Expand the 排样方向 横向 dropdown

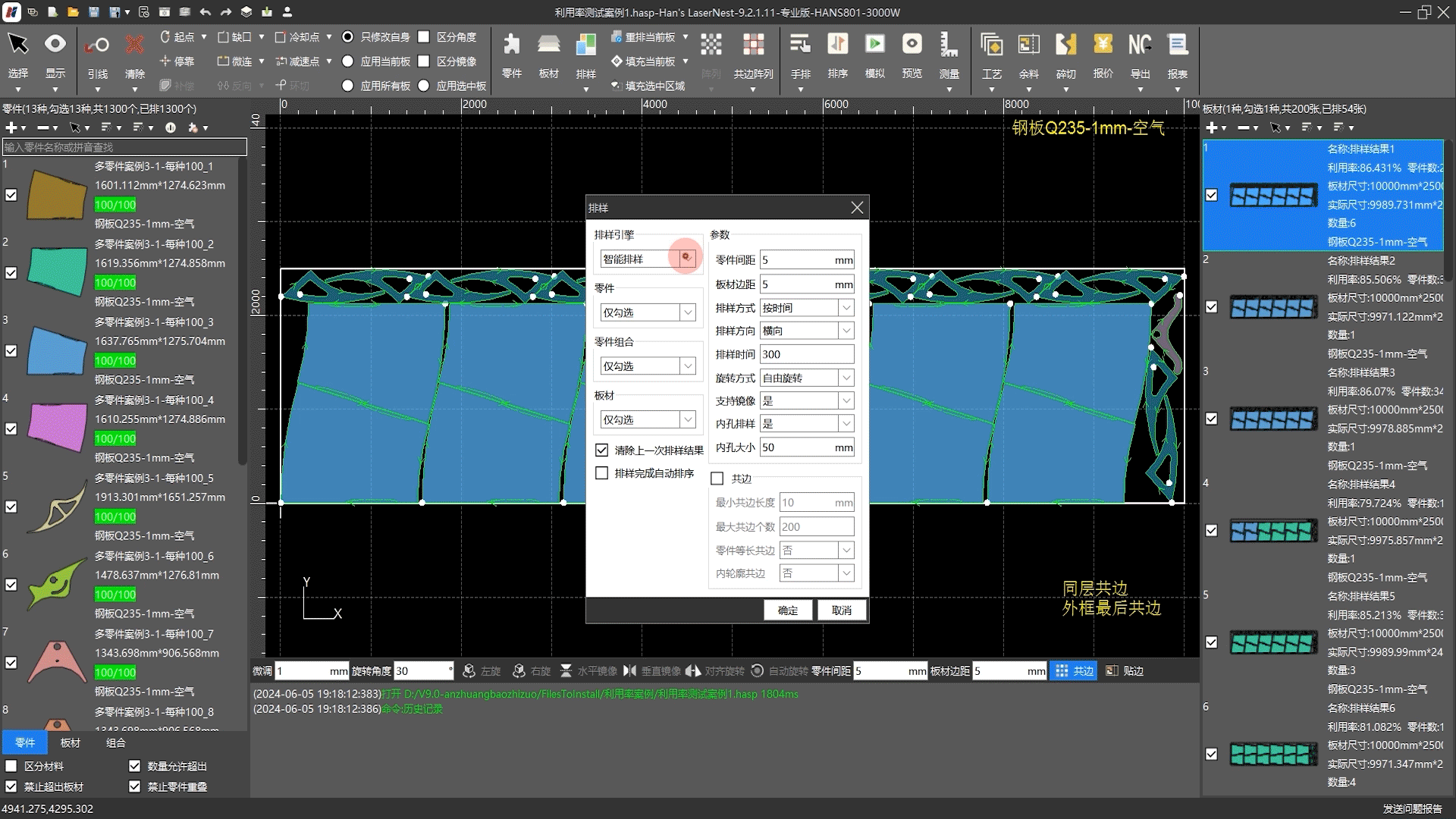coord(846,331)
